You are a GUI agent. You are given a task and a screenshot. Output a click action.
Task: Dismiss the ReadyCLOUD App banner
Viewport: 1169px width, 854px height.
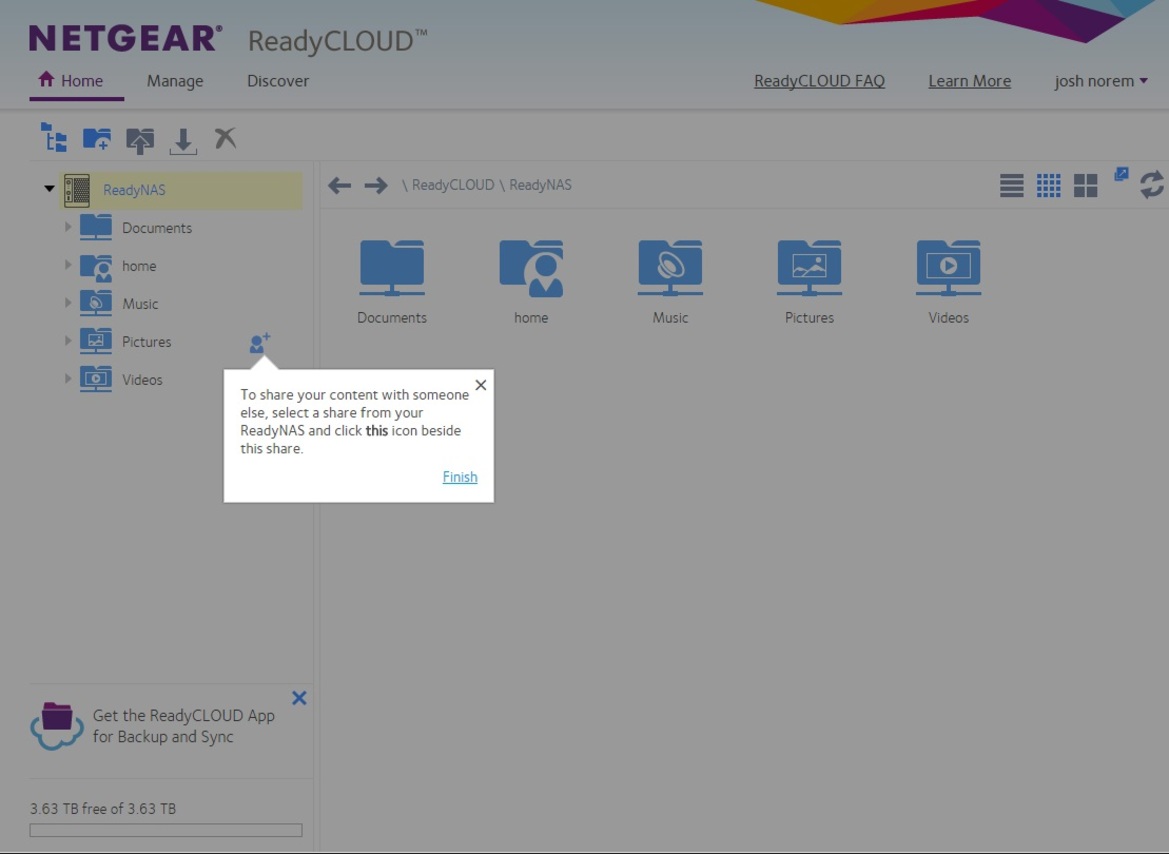299,698
